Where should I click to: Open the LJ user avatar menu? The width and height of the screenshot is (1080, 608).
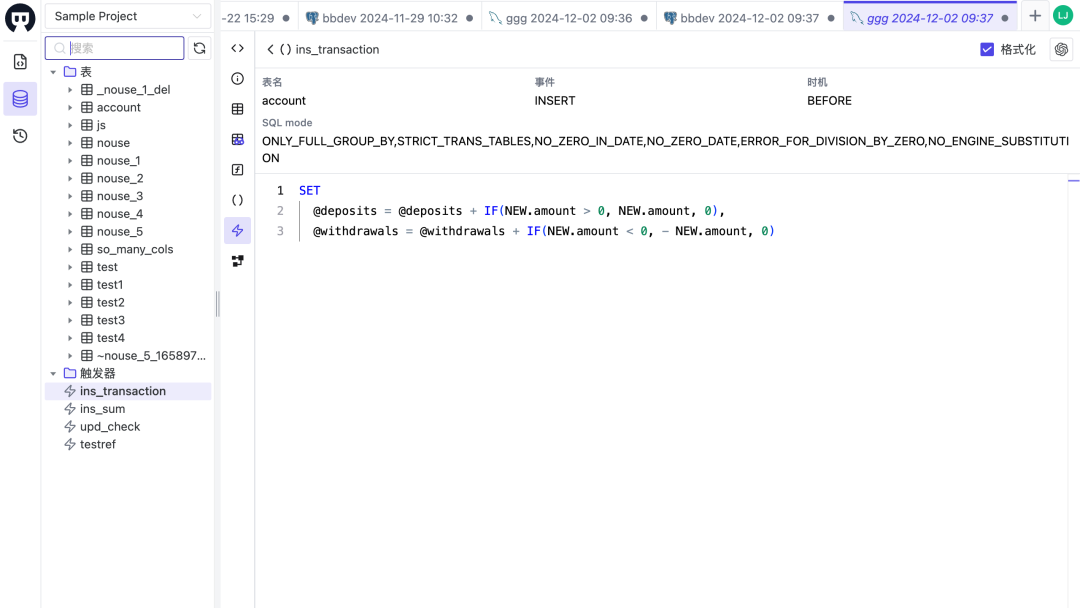point(1063,16)
